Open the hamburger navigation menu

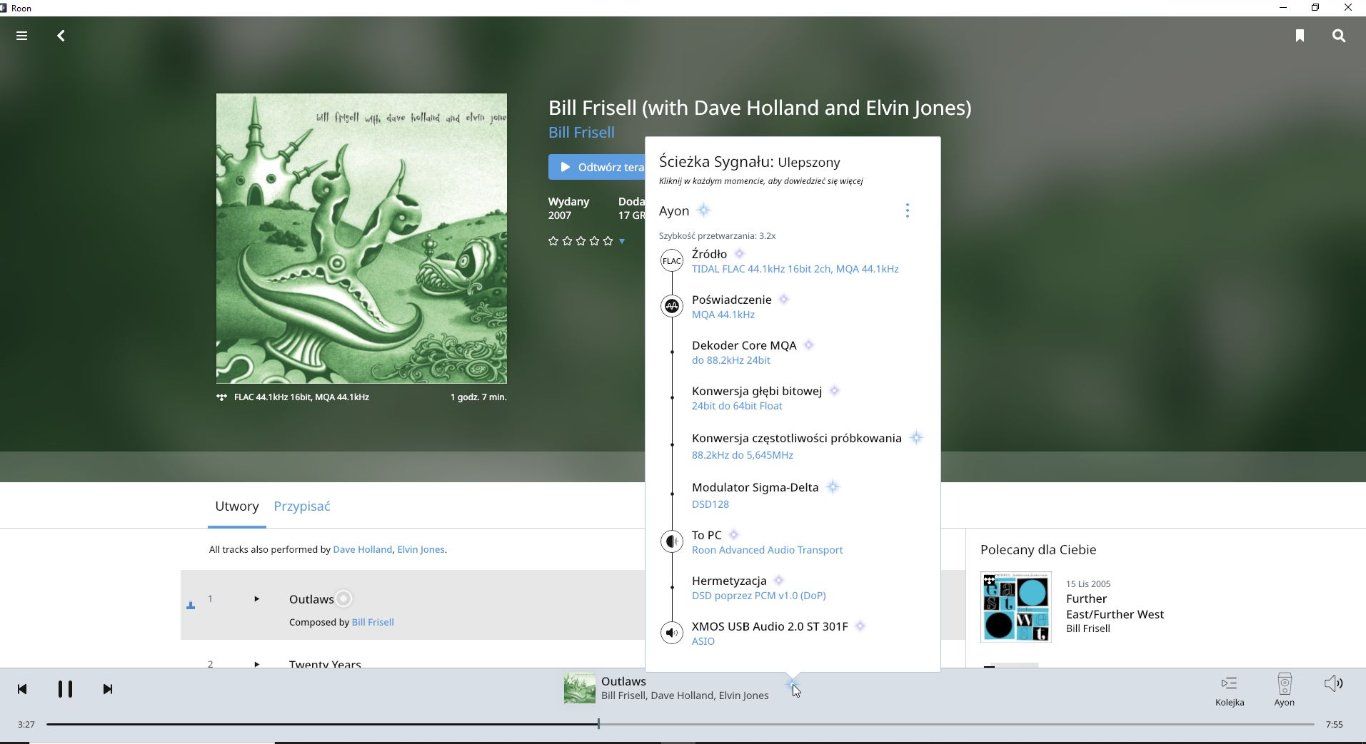(x=21, y=35)
